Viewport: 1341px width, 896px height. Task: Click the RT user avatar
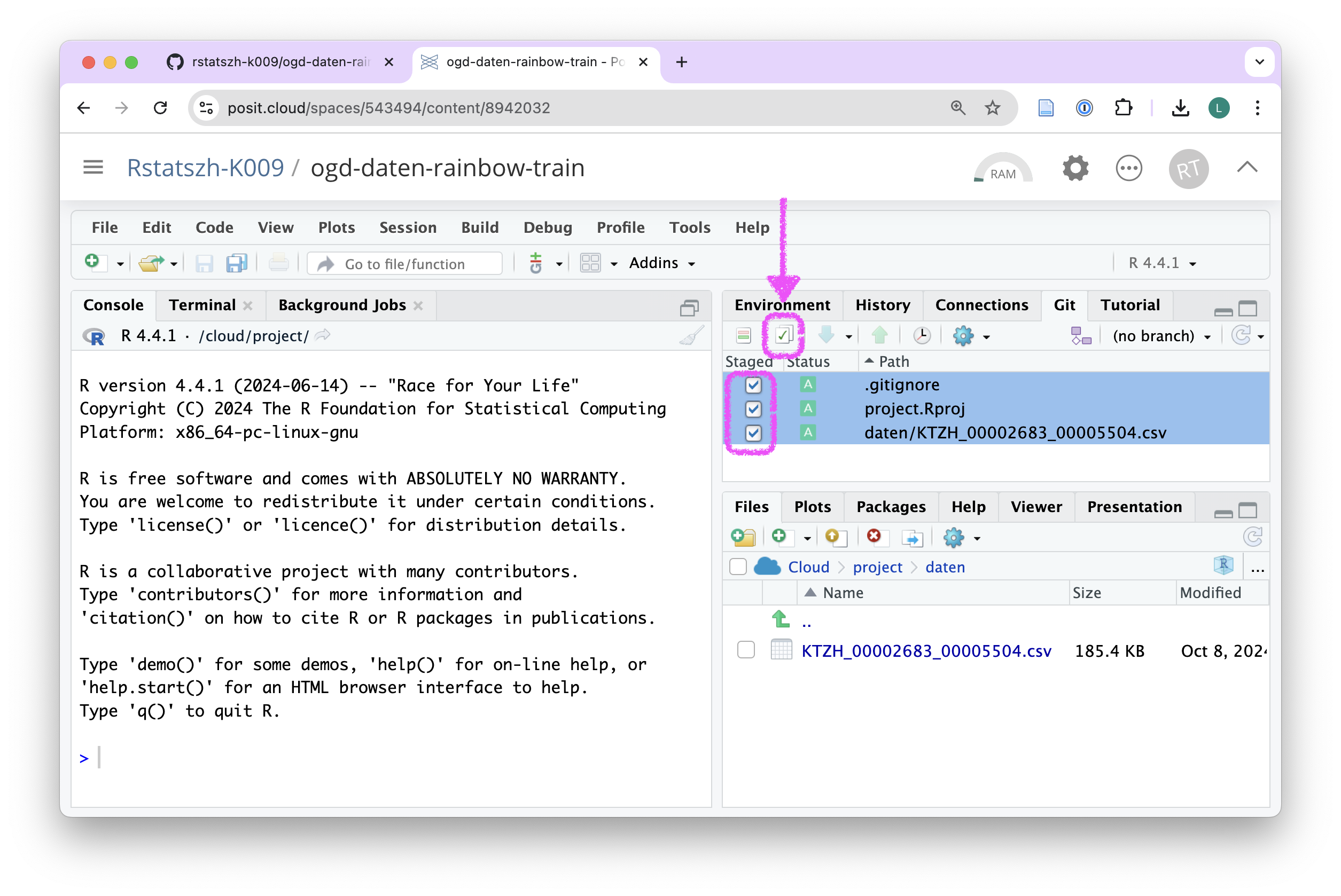coord(1188,168)
